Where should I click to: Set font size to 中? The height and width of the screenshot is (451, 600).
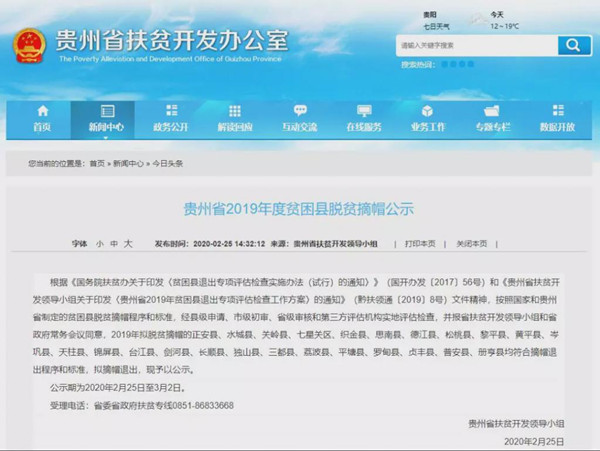pos(114,243)
